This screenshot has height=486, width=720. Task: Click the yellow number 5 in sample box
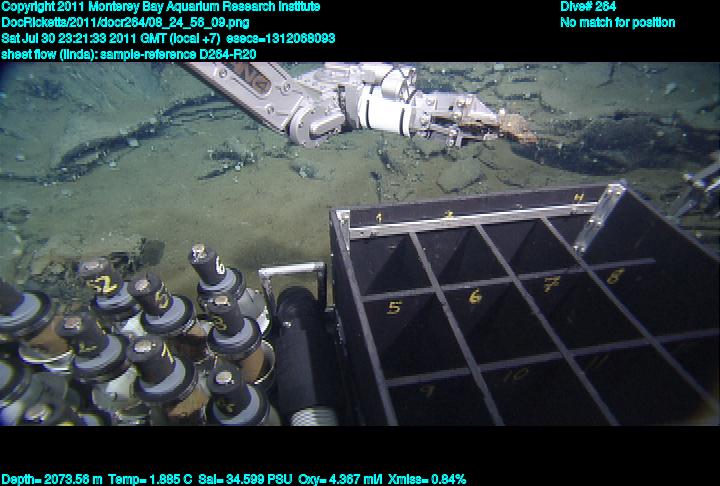pyautogui.click(x=394, y=307)
